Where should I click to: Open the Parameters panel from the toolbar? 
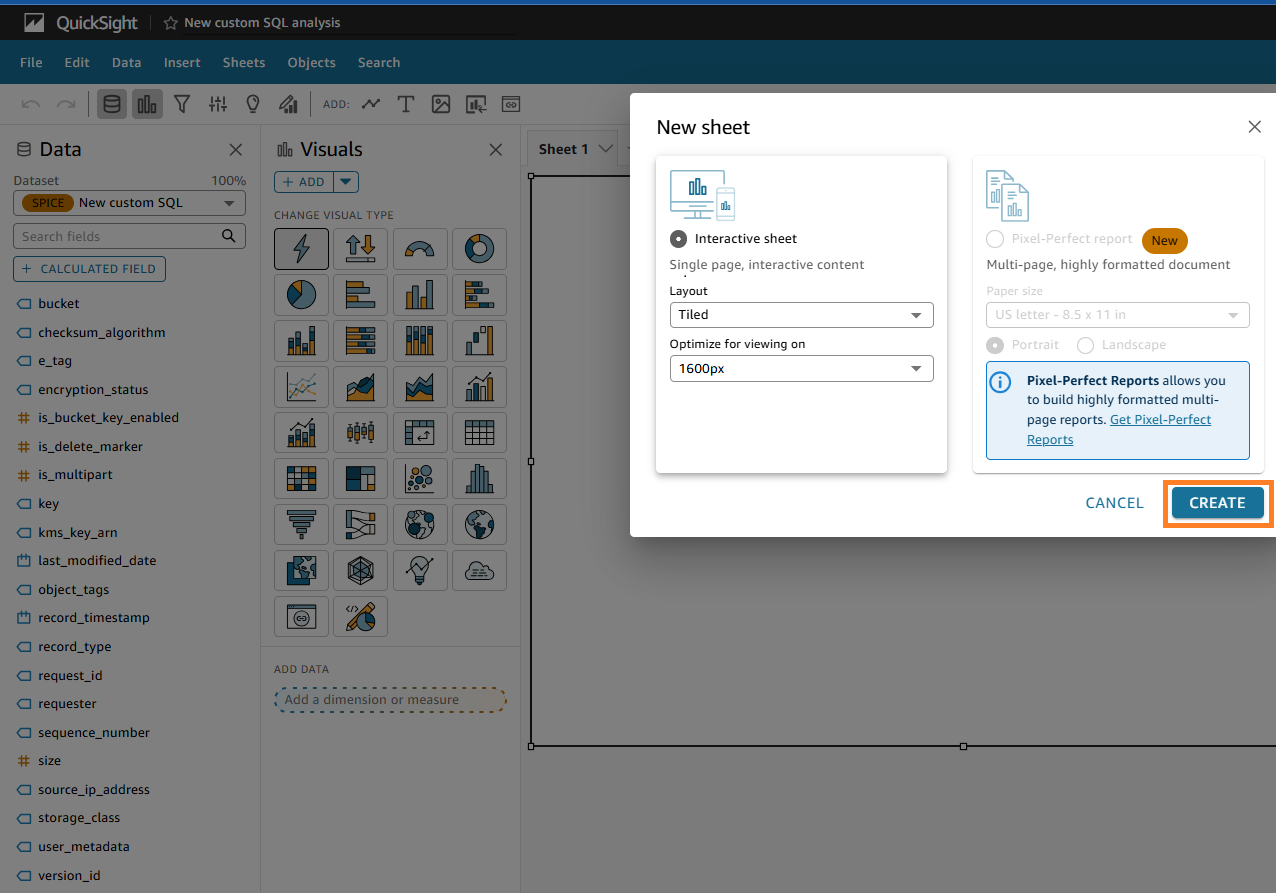(x=217, y=104)
